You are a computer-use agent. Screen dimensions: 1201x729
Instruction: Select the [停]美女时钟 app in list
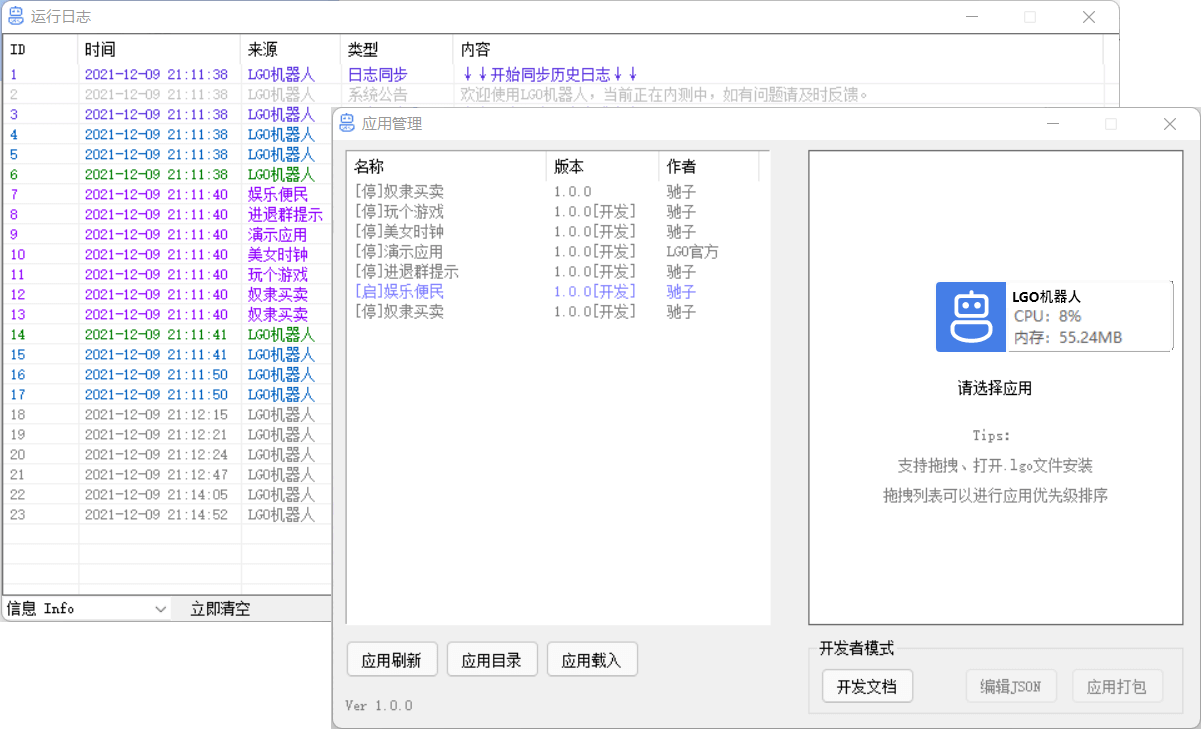(400, 232)
